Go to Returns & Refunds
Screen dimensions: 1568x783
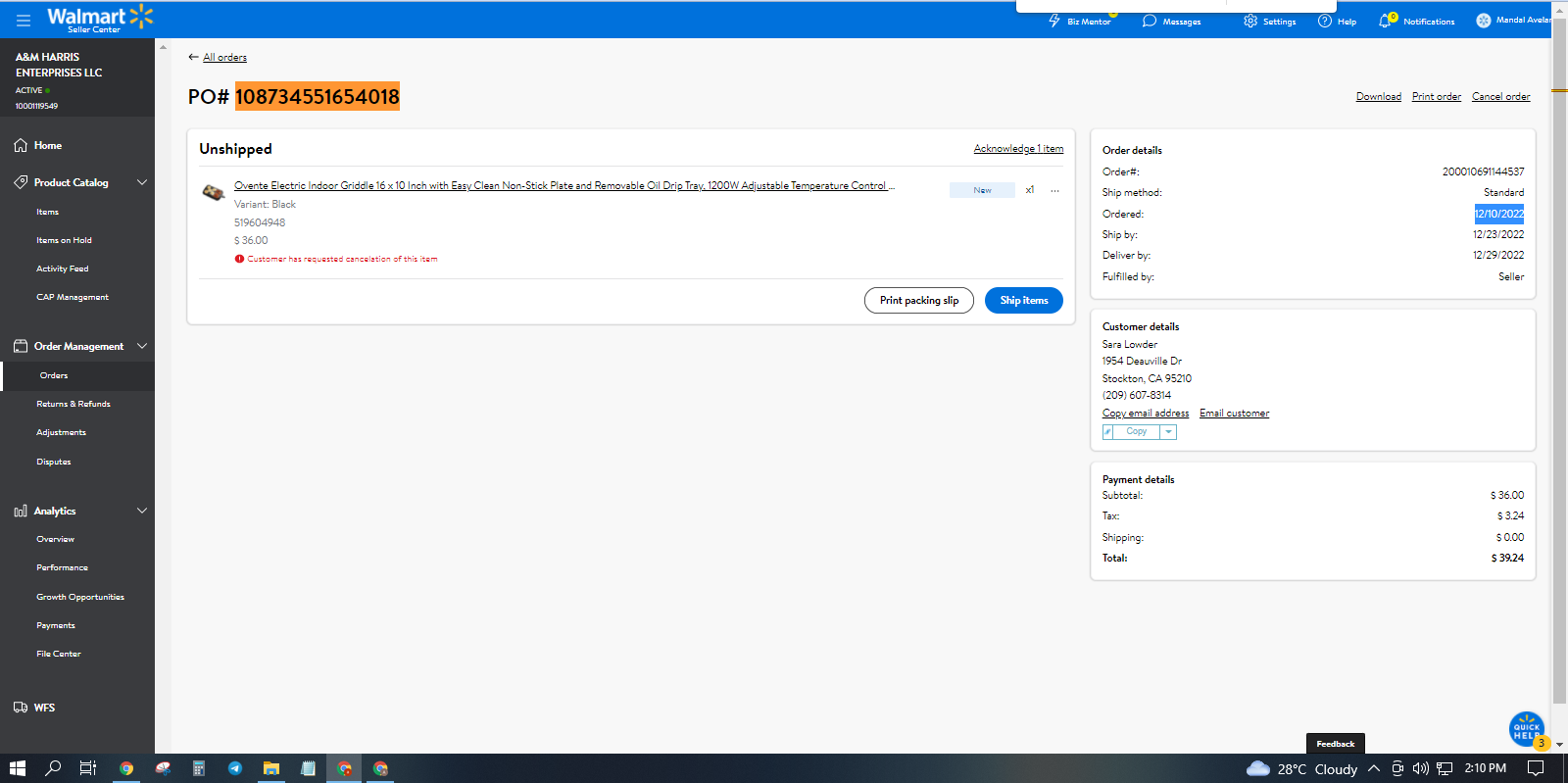(x=73, y=404)
